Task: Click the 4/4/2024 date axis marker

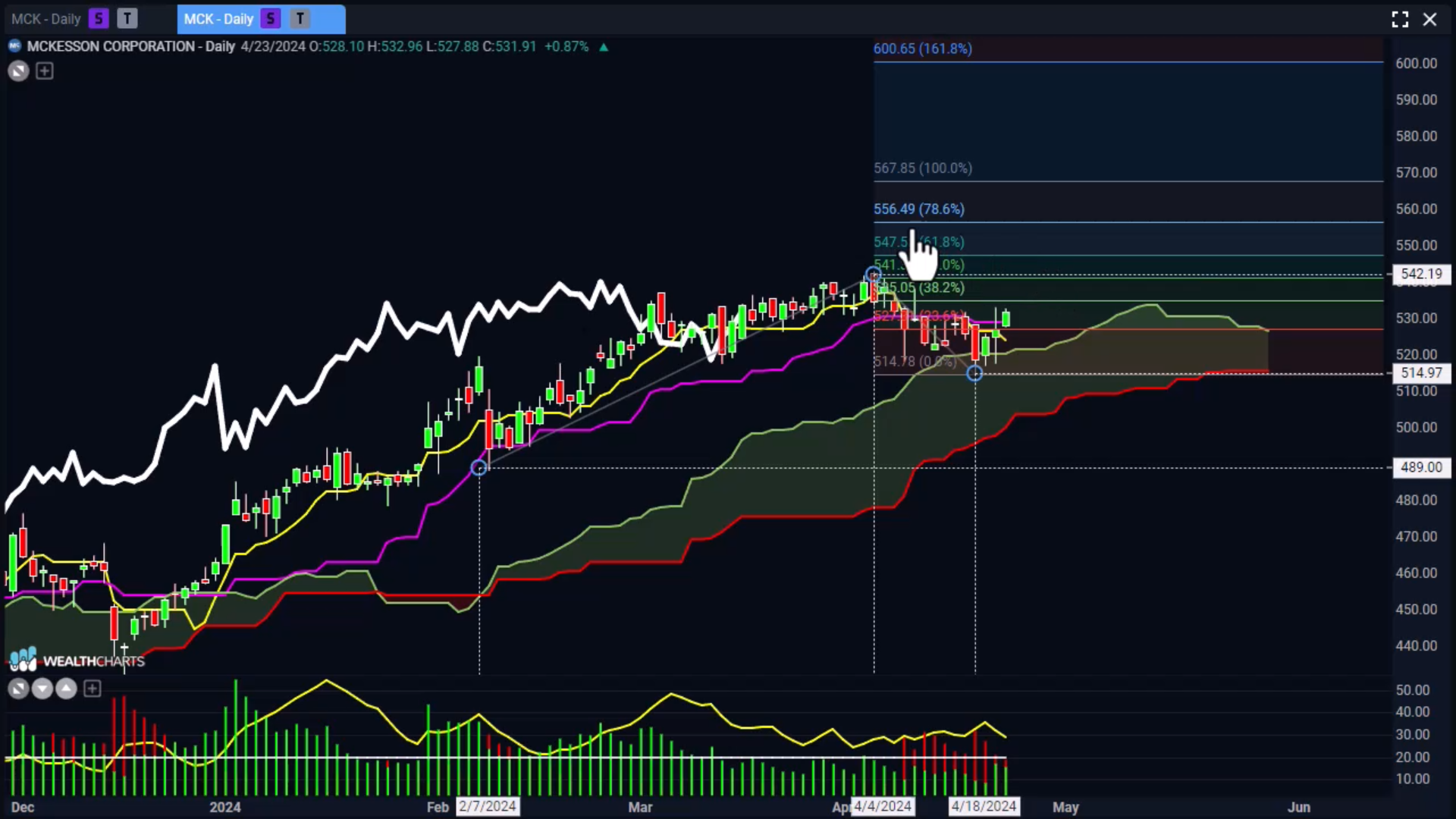Action: (882, 806)
